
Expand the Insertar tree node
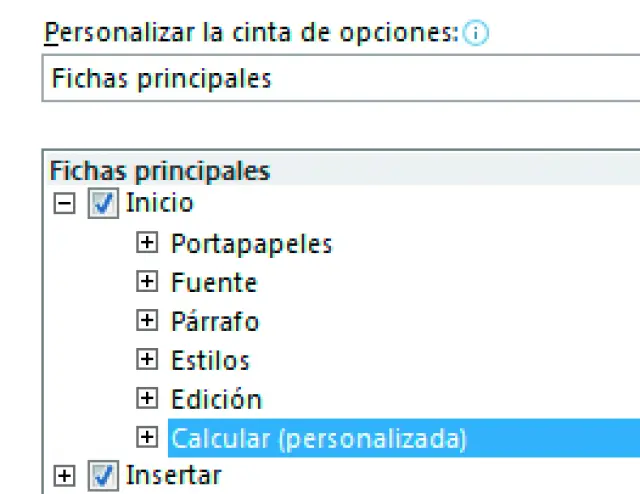65,476
